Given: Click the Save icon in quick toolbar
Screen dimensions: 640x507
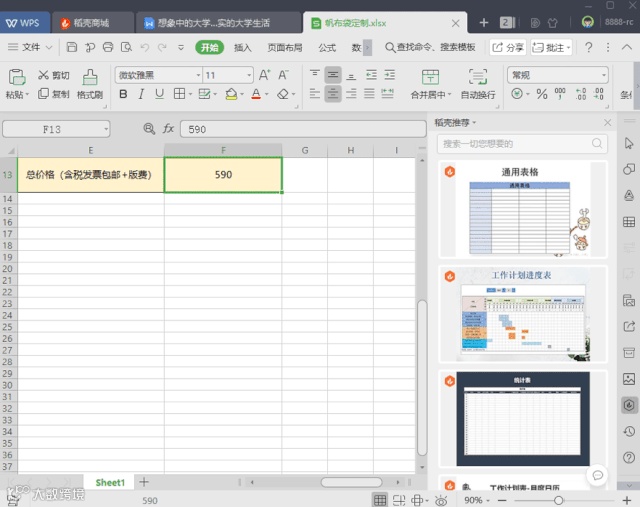Looking at the screenshot, I should [x=71, y=47].
